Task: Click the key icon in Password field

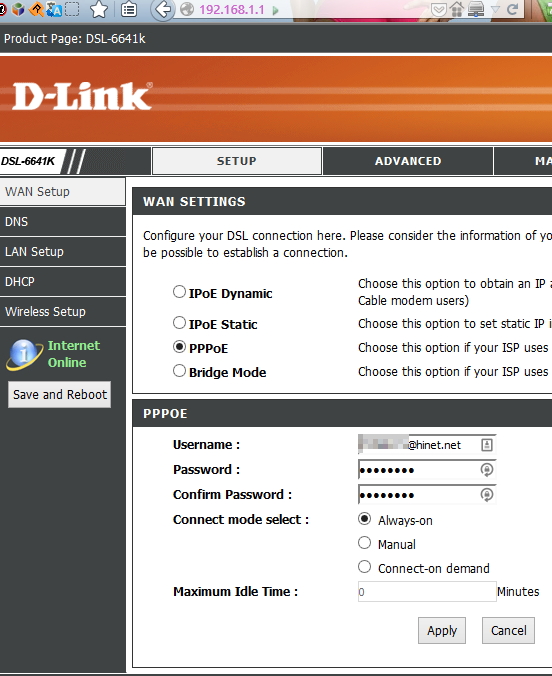Action: pyautogui.click(x=486, y=469)
